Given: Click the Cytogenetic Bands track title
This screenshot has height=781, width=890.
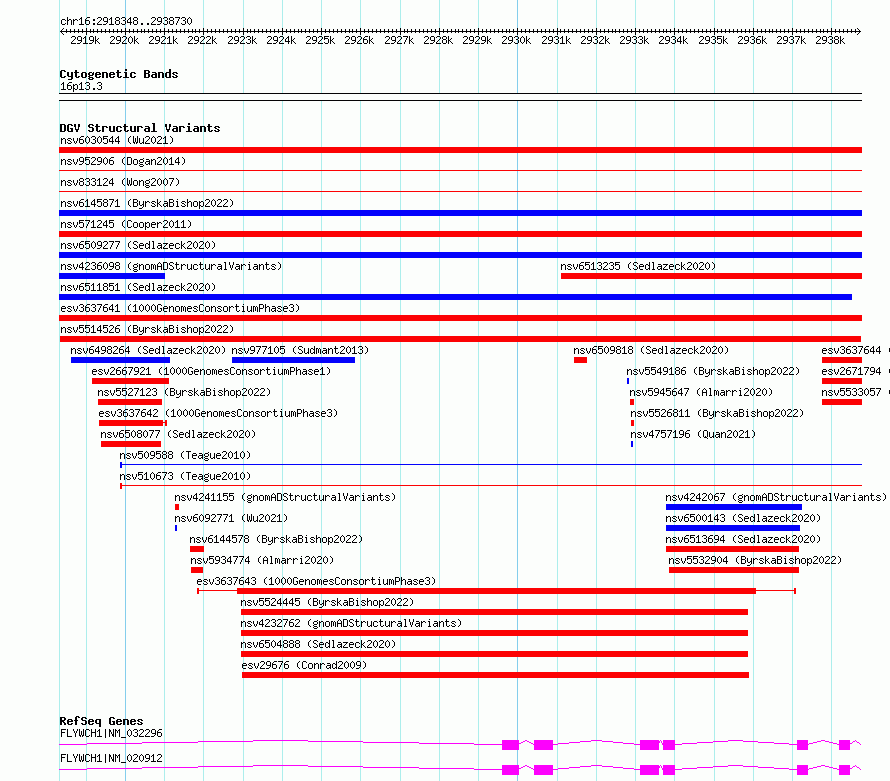Looking at the screenshot, I should pos(119,74).
